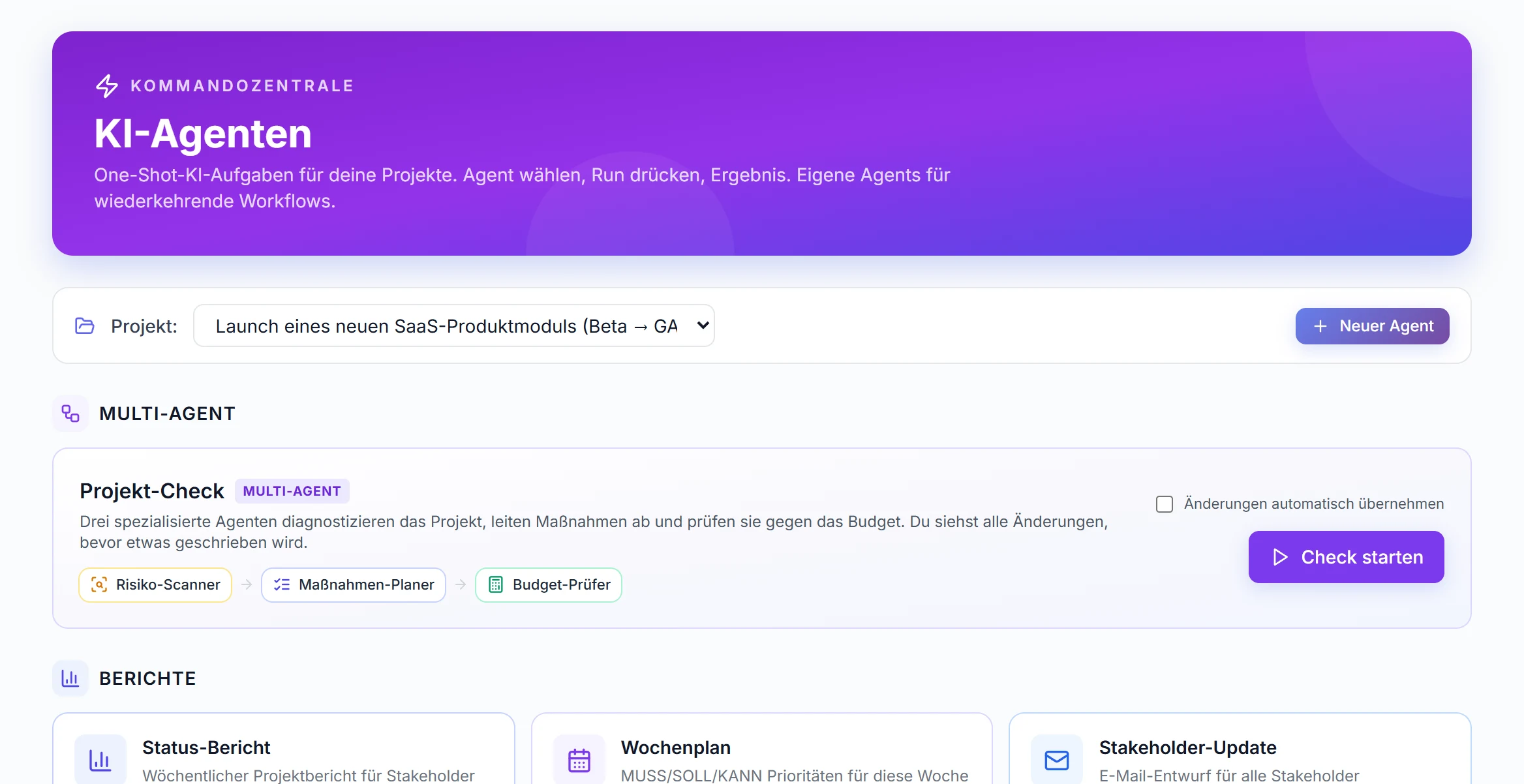Viewport: 1524px width, 784px height.
Task: Open the Projekt selection dropdown
Action: pos(454,325)
